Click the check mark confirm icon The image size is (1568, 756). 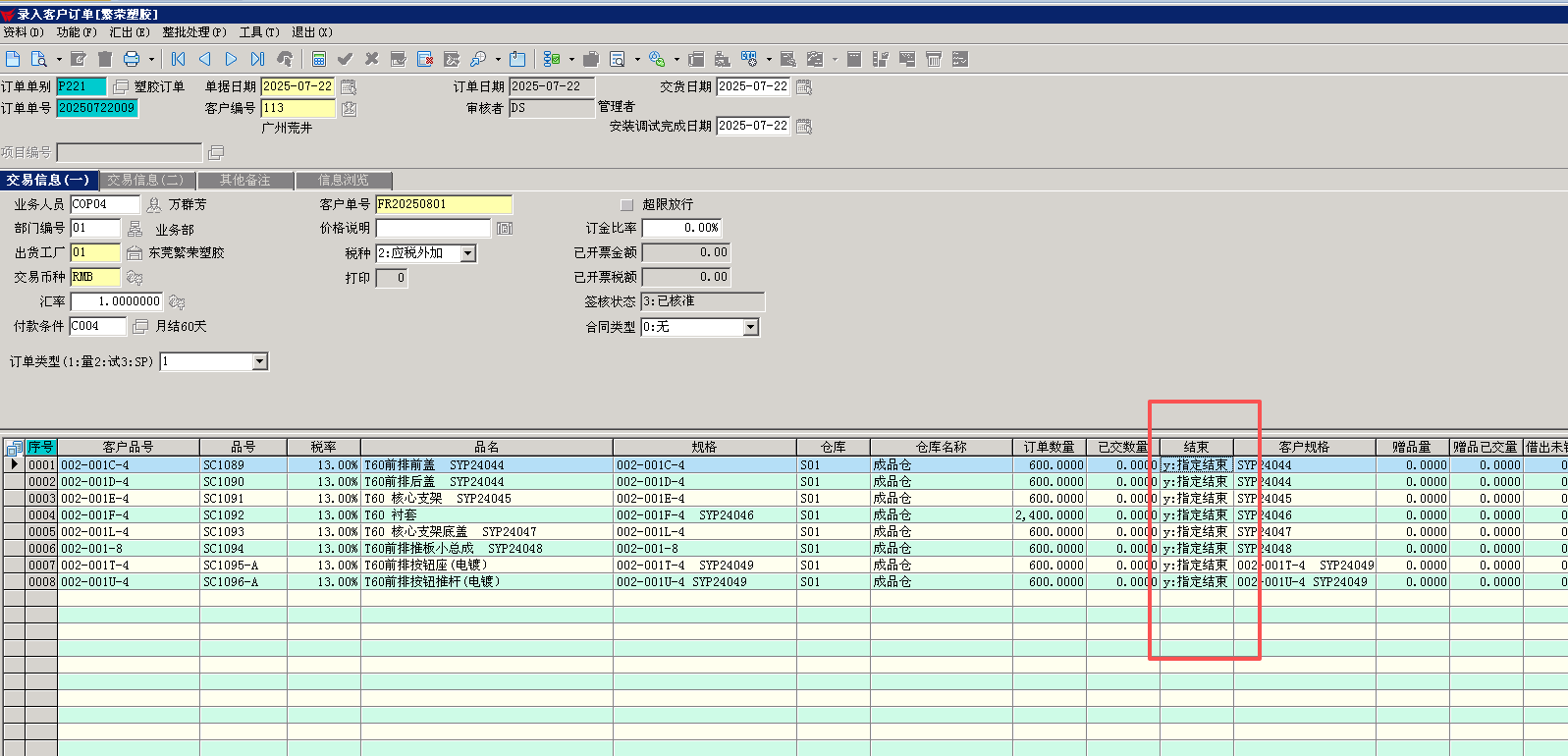(x=345, y=59)
